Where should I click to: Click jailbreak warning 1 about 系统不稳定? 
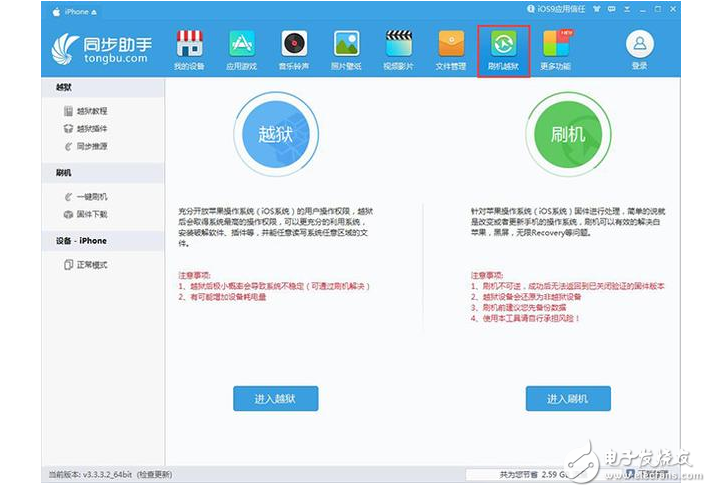(274, 287)
